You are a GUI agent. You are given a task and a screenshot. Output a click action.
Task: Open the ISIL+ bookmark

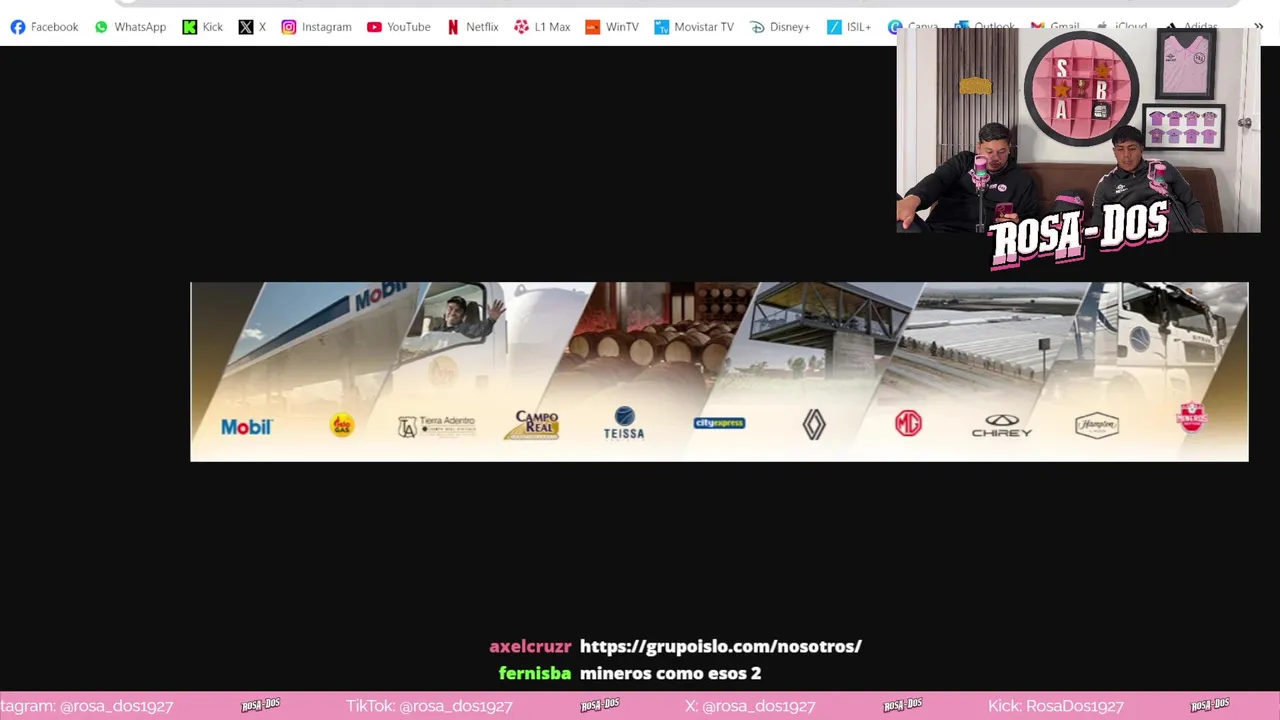[849, 27]
